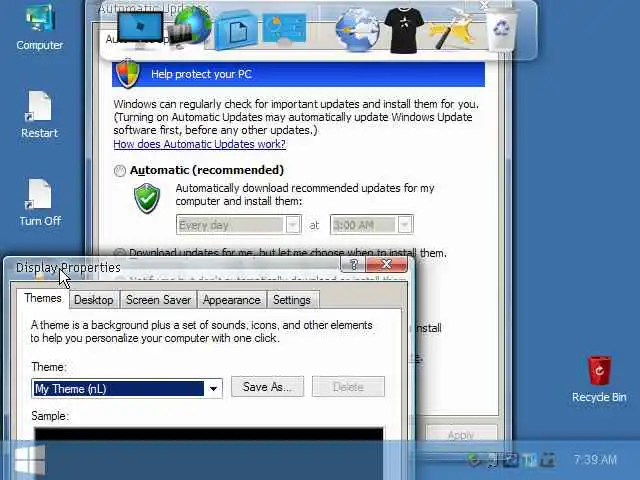Click the green checkmark shield icon
640x480 pixels.
click(x=147, y=198)
